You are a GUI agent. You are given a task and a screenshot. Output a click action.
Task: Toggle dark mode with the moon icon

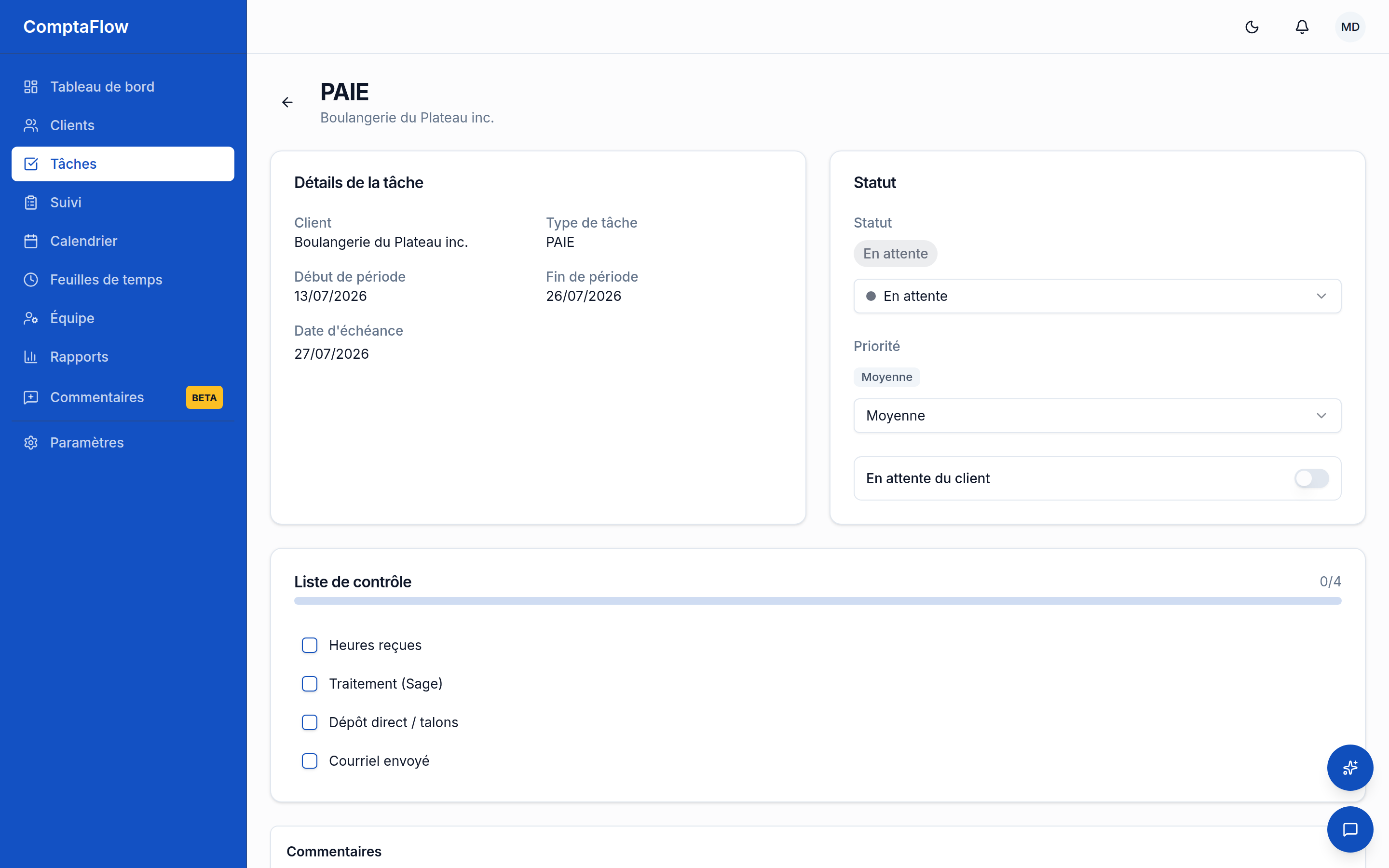(1252, 27)
